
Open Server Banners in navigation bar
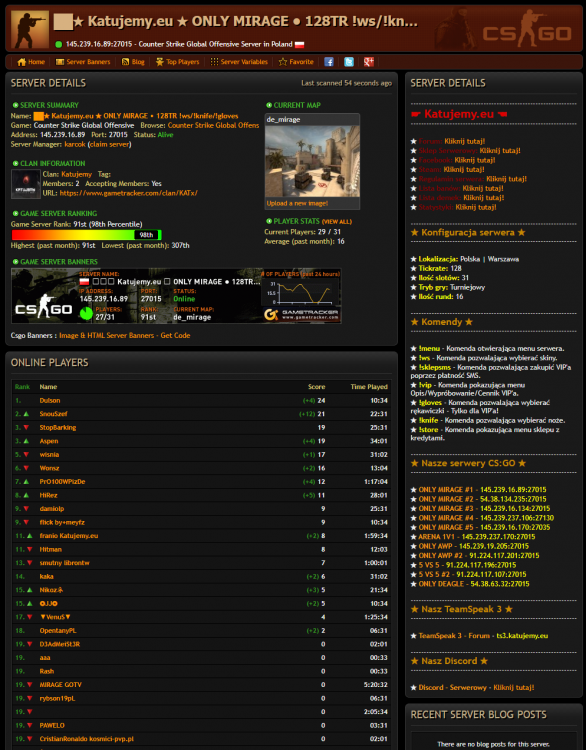click(x=83, y=62)
